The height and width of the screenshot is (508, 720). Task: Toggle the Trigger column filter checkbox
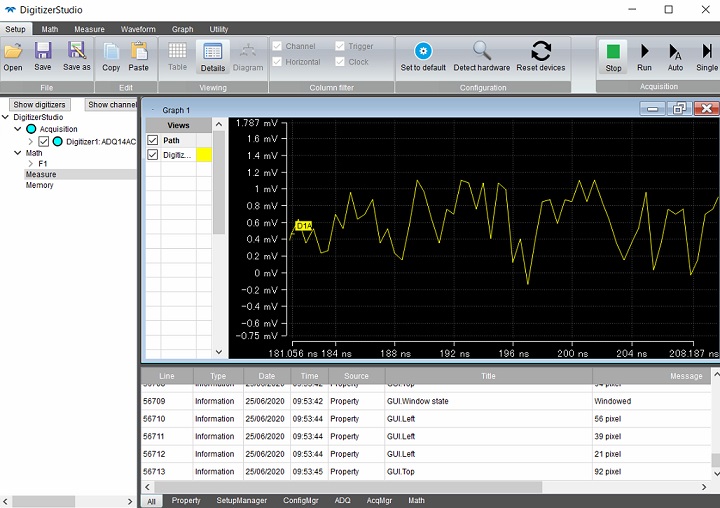pyautogui.click(x=340, y=46)
